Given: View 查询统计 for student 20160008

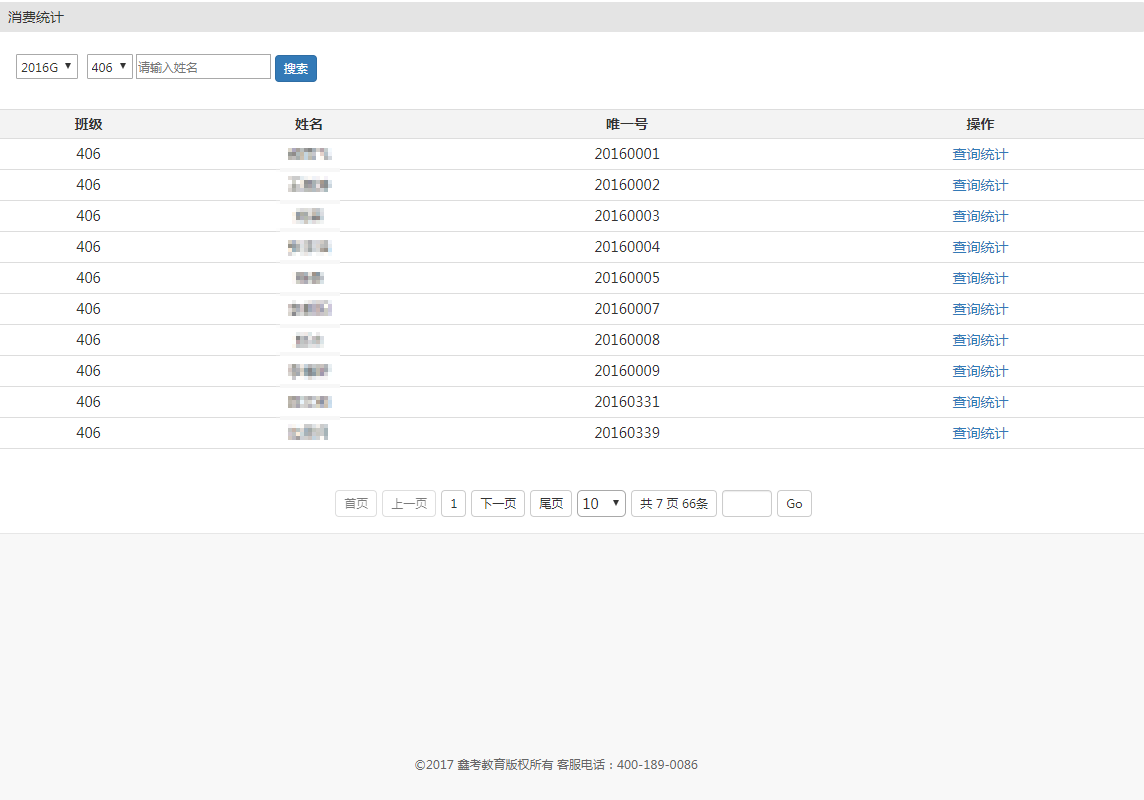Looking at the screenshot, I should (x=979, y=340).
